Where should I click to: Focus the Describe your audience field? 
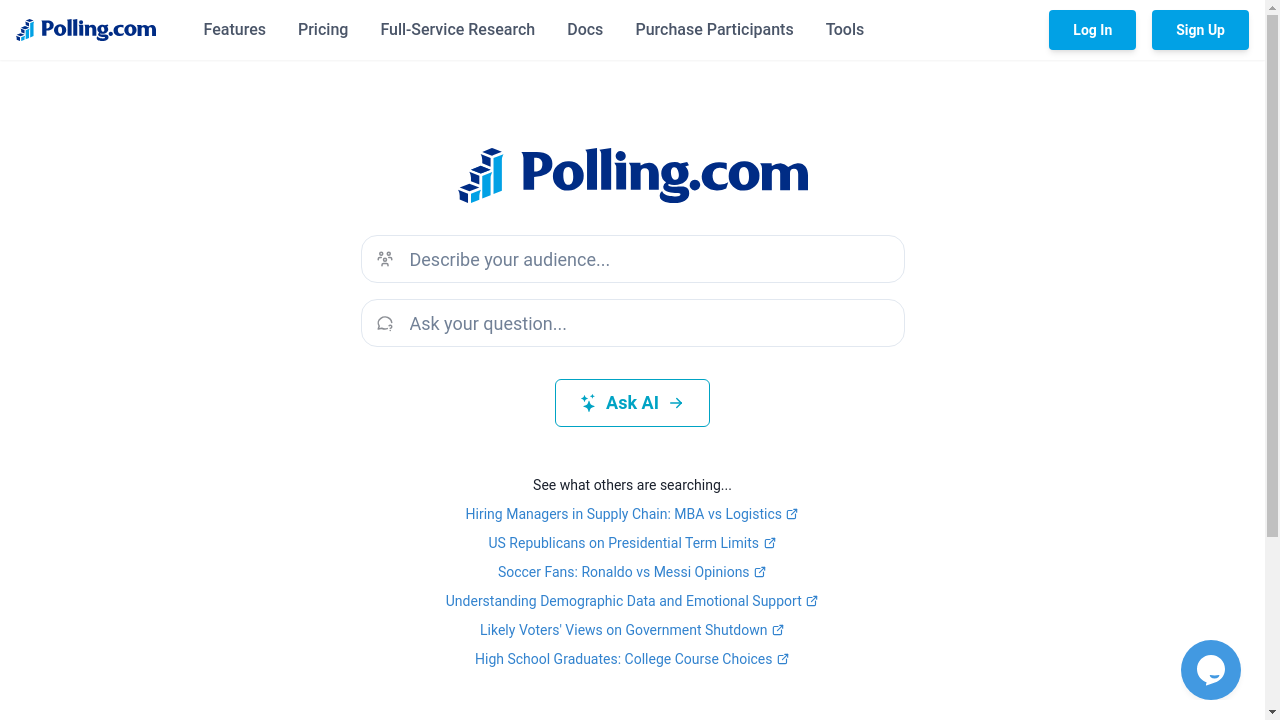click(x=650, y=260)
